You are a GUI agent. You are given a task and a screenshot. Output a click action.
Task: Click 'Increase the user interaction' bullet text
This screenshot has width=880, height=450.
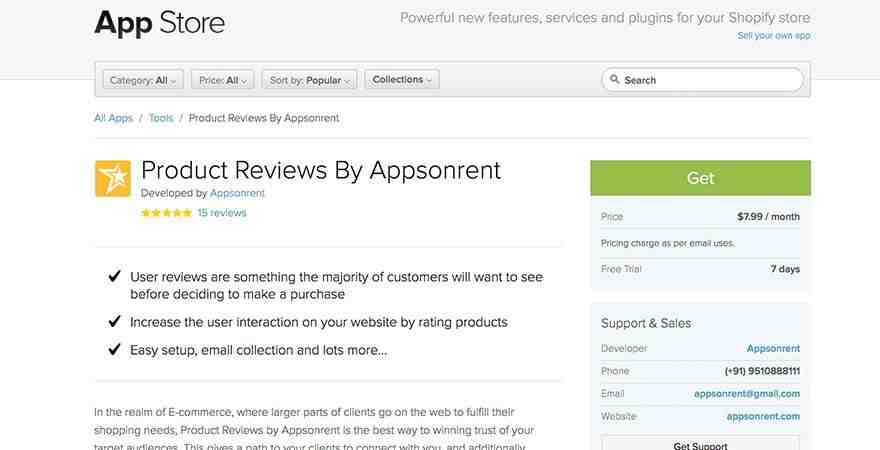(319, 322)
